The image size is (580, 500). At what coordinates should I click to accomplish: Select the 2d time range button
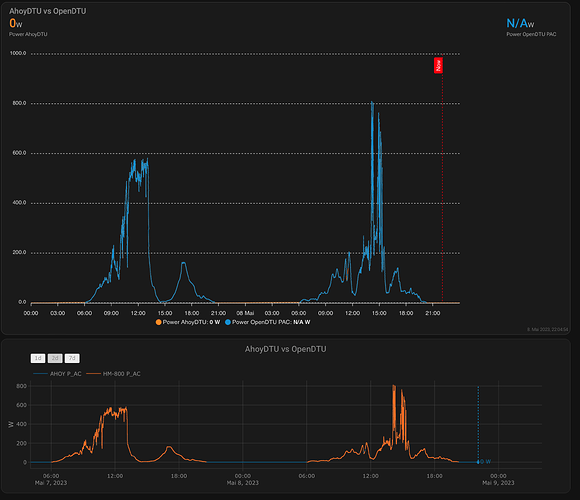click(55, 358)
